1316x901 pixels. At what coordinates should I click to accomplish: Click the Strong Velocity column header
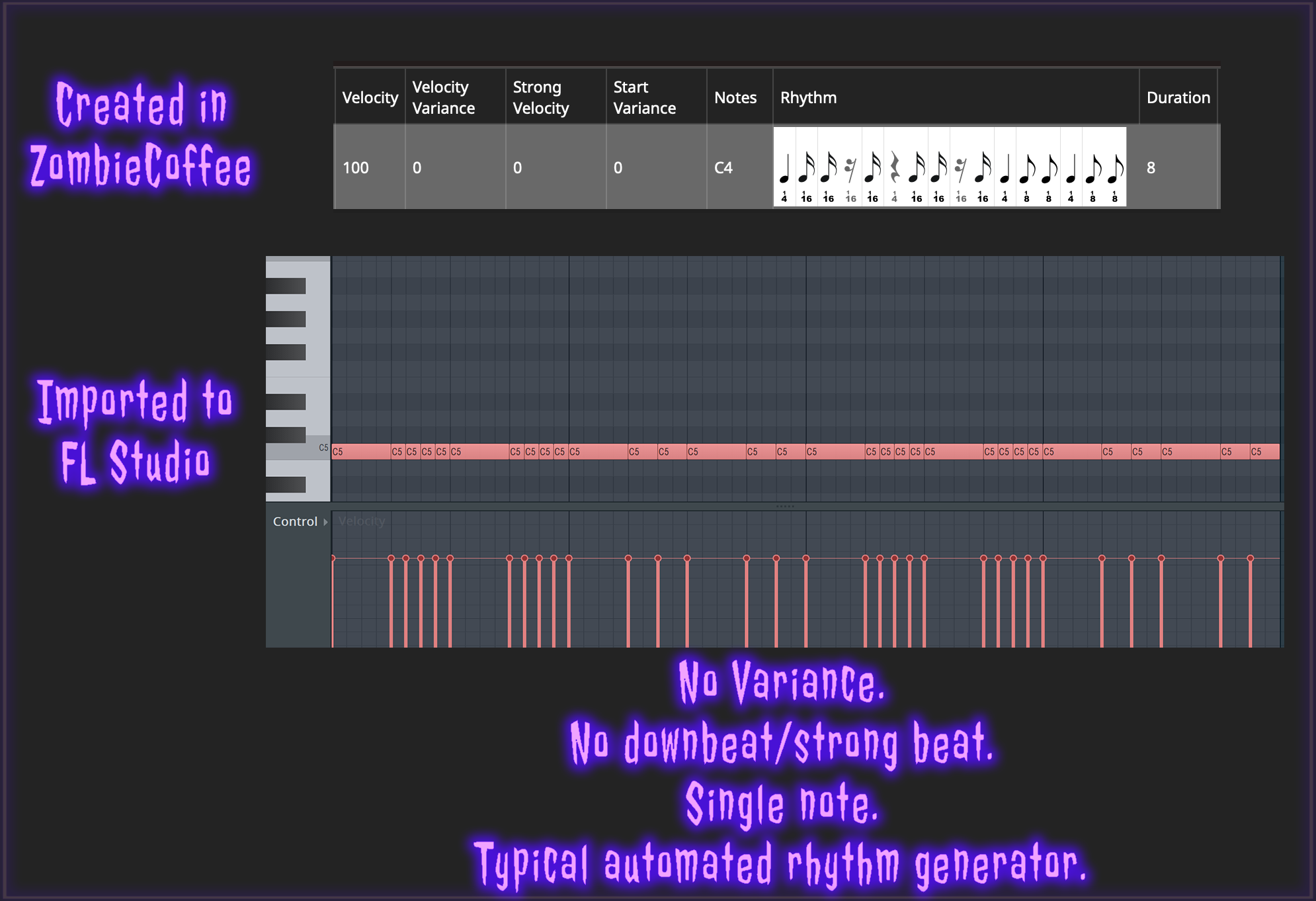[x=555, y=97]
